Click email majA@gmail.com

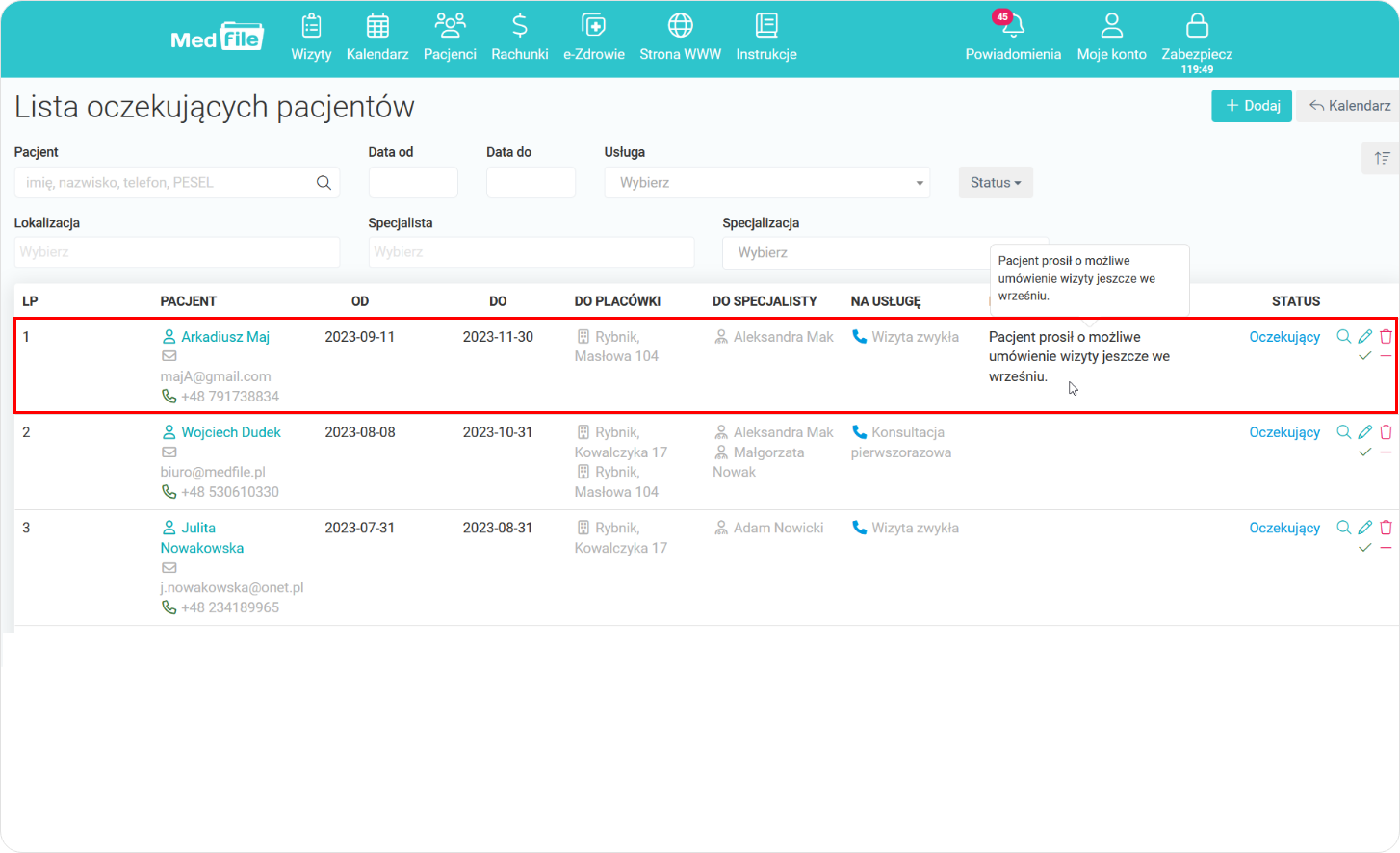216,376
